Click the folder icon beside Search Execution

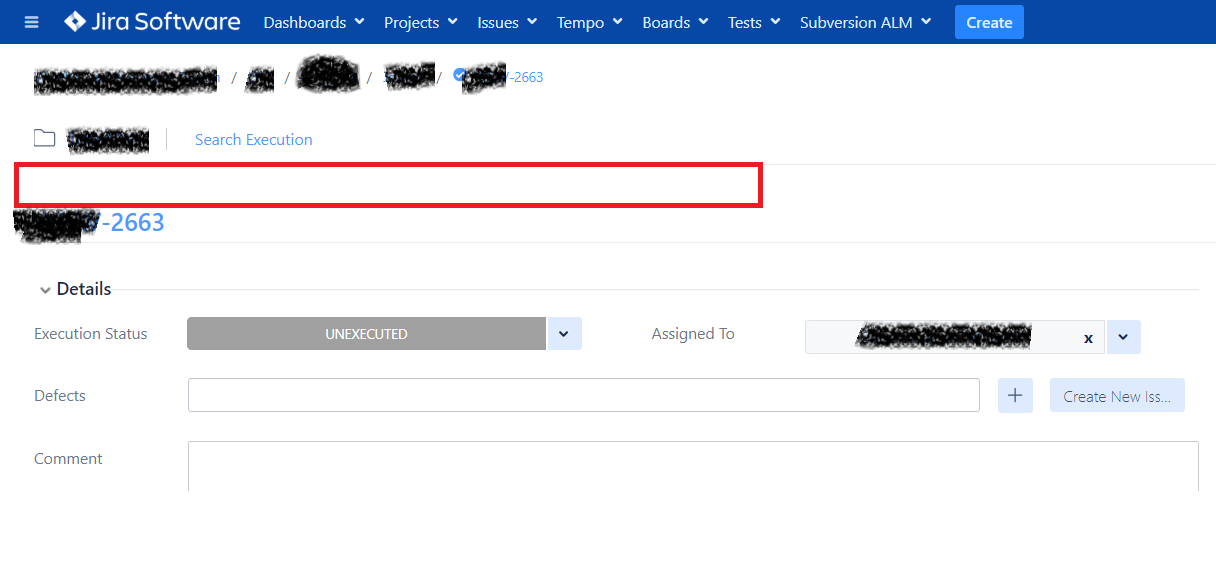pos(44,138)
